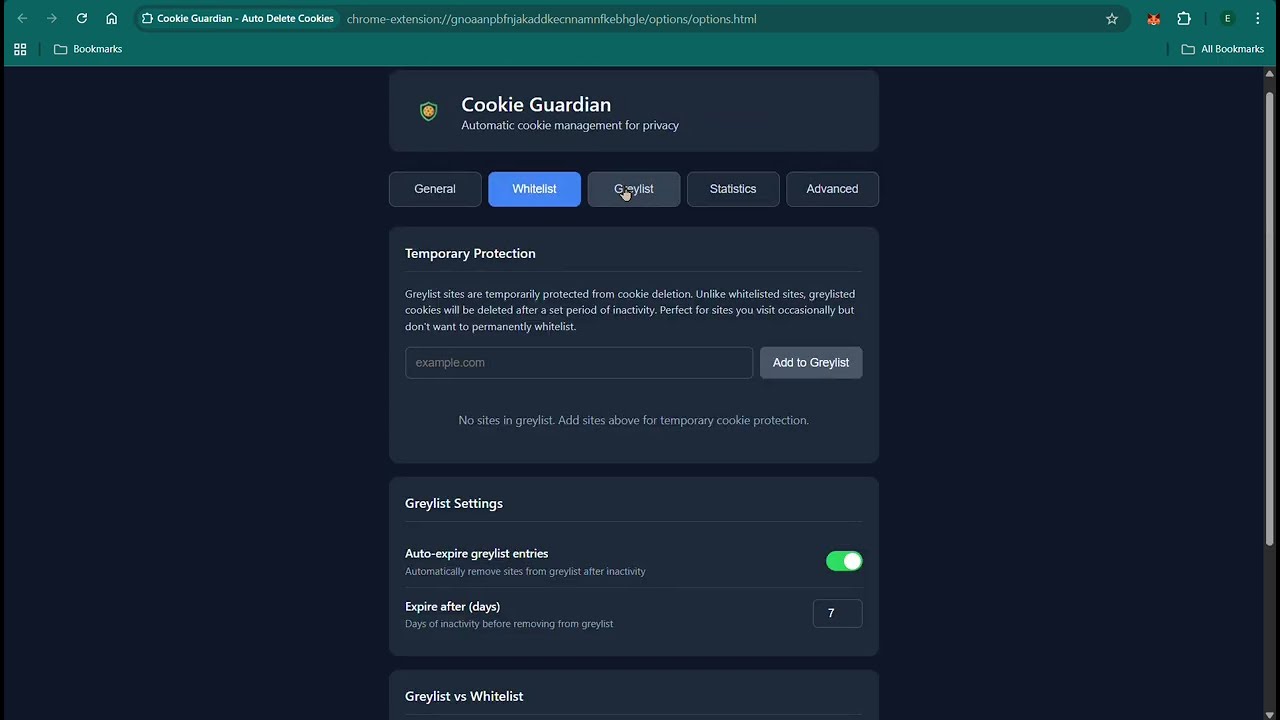The image size is (1280, 720).
Task: Switch to the General tab
Action: pos(435,189)
